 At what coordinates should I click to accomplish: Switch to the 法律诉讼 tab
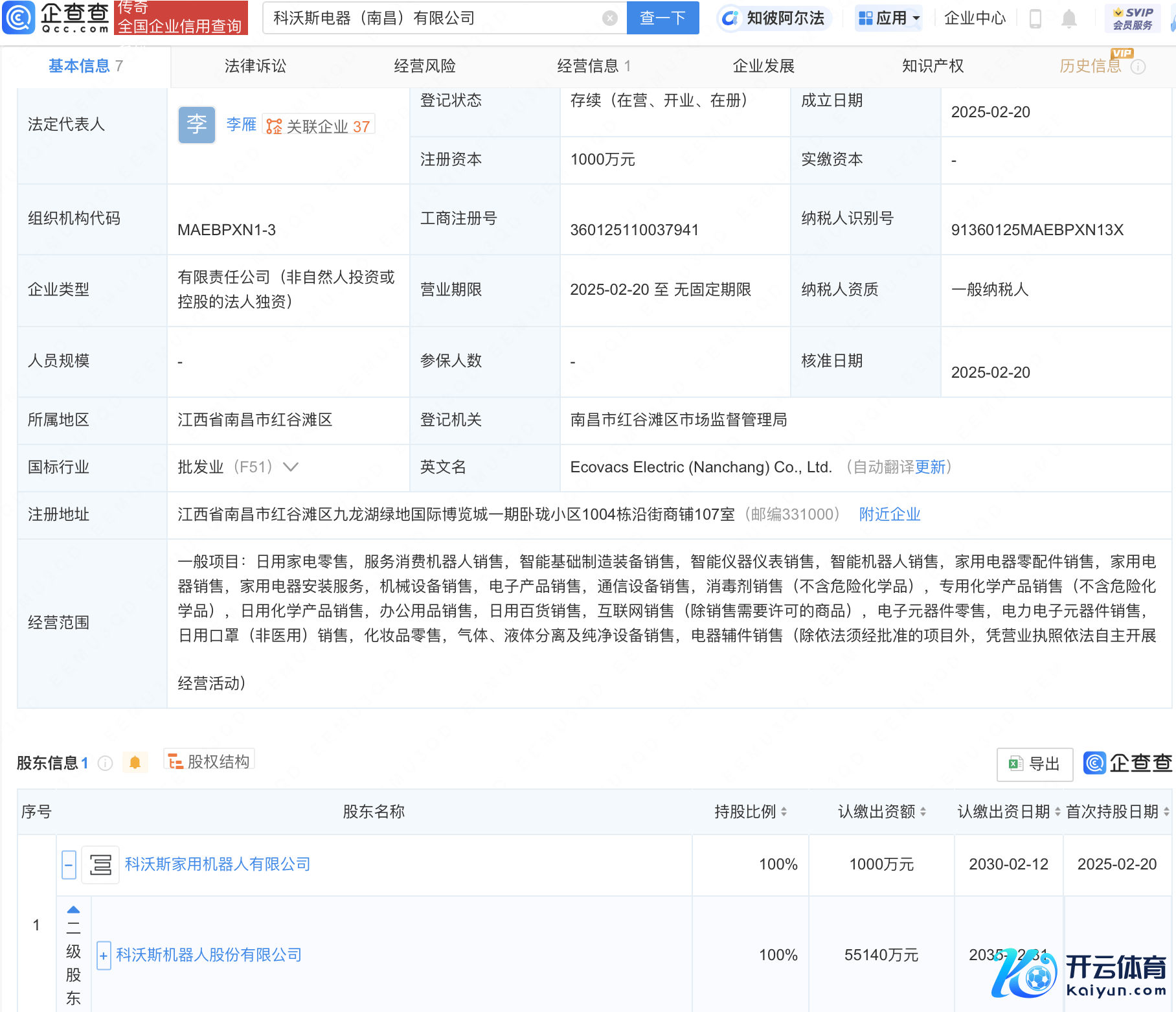coord(255,66)
